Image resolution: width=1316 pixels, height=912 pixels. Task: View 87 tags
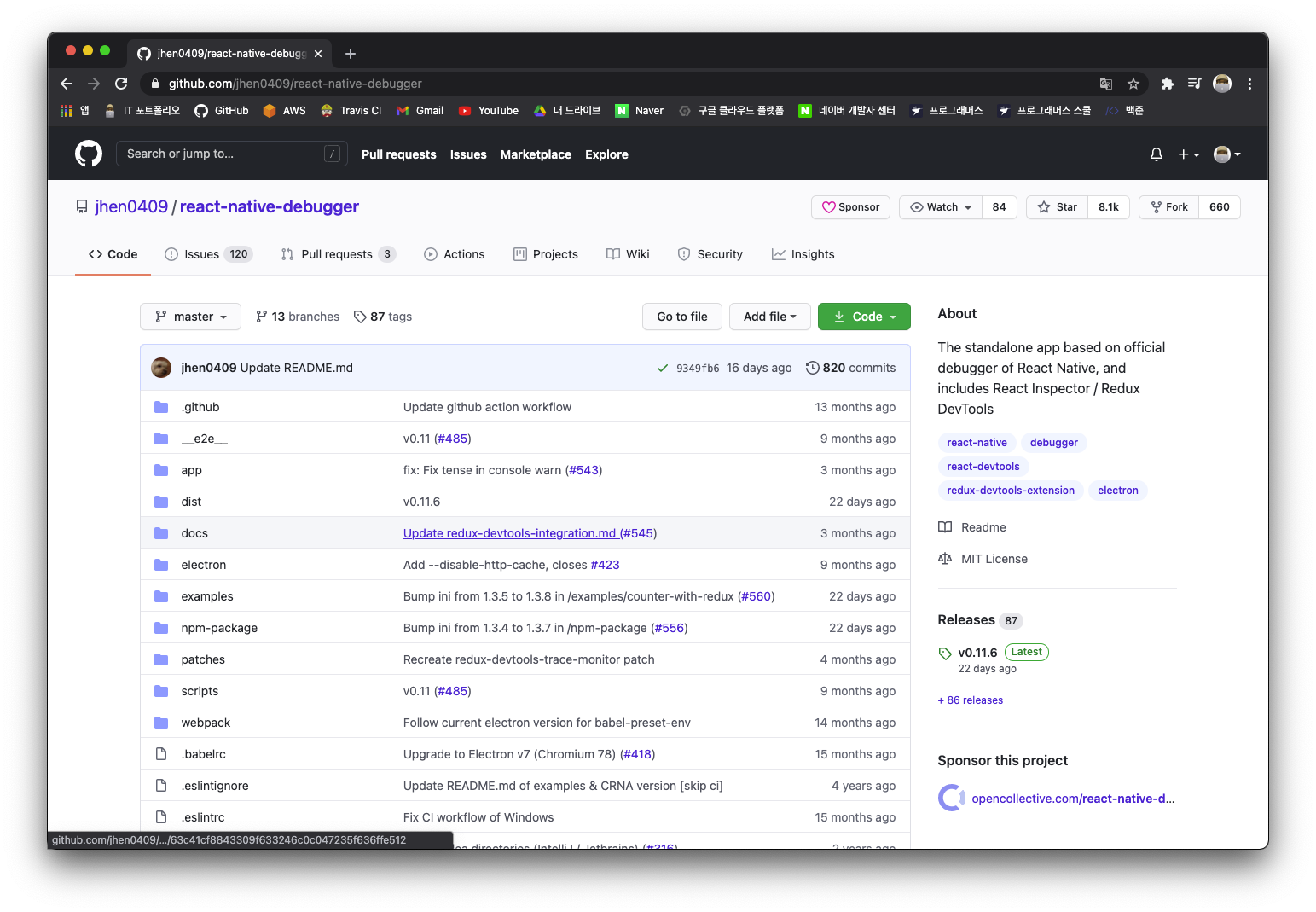[x=383, y=317]
